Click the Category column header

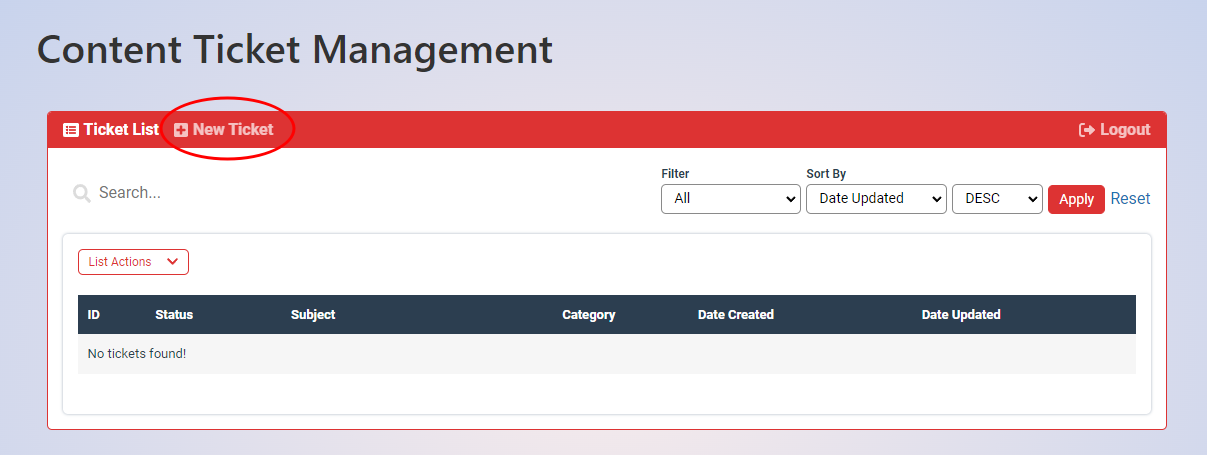click(x=588, y=315)
